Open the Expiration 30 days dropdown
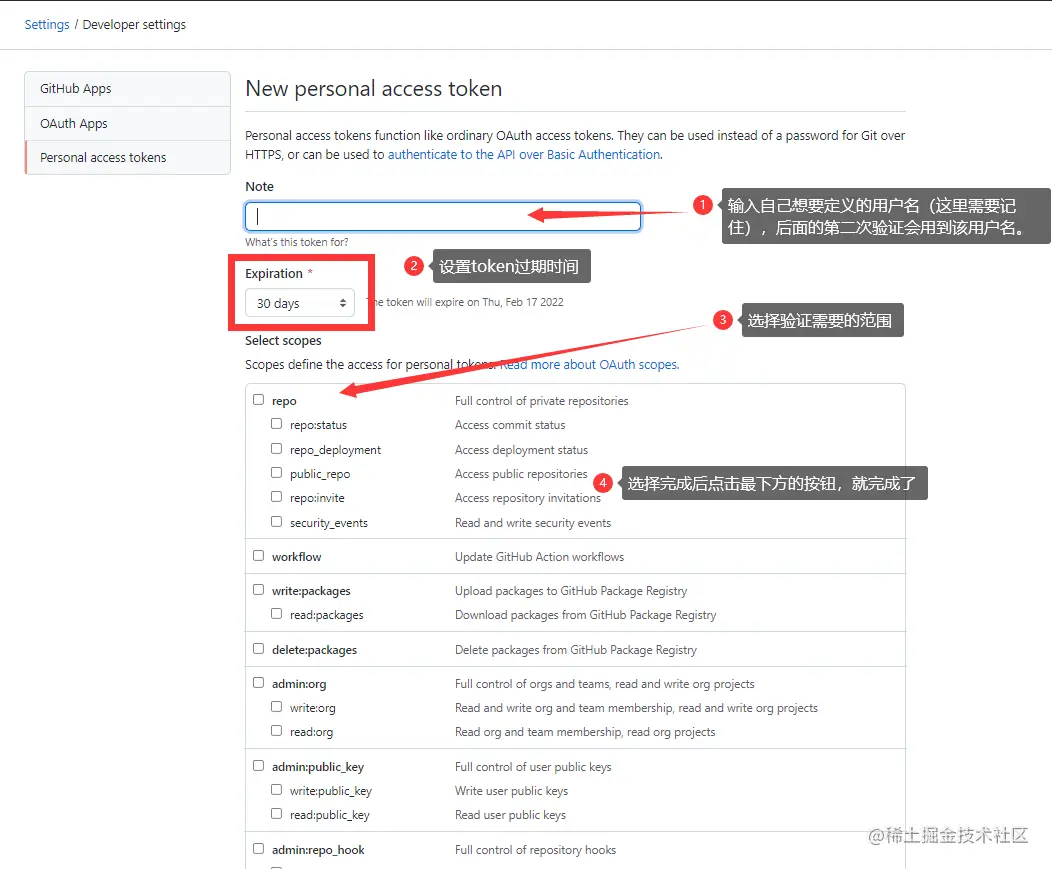 click(300, 303)
